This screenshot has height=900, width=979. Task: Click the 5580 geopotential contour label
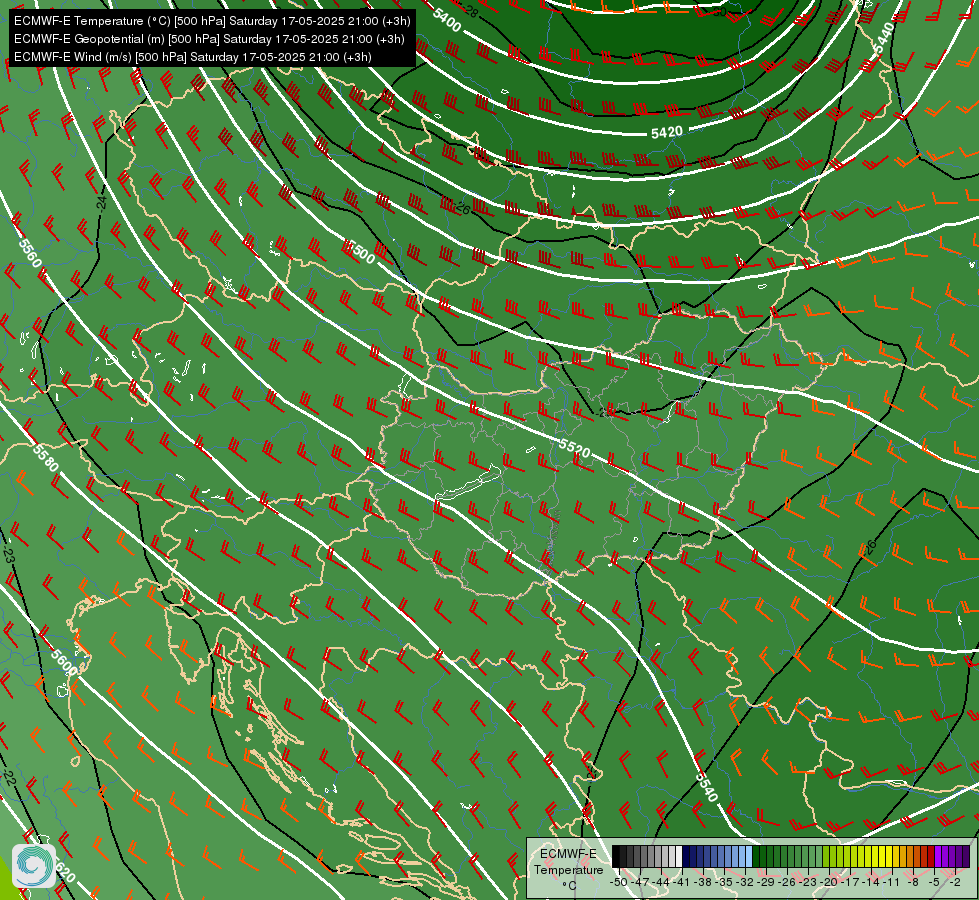[46, 457]
